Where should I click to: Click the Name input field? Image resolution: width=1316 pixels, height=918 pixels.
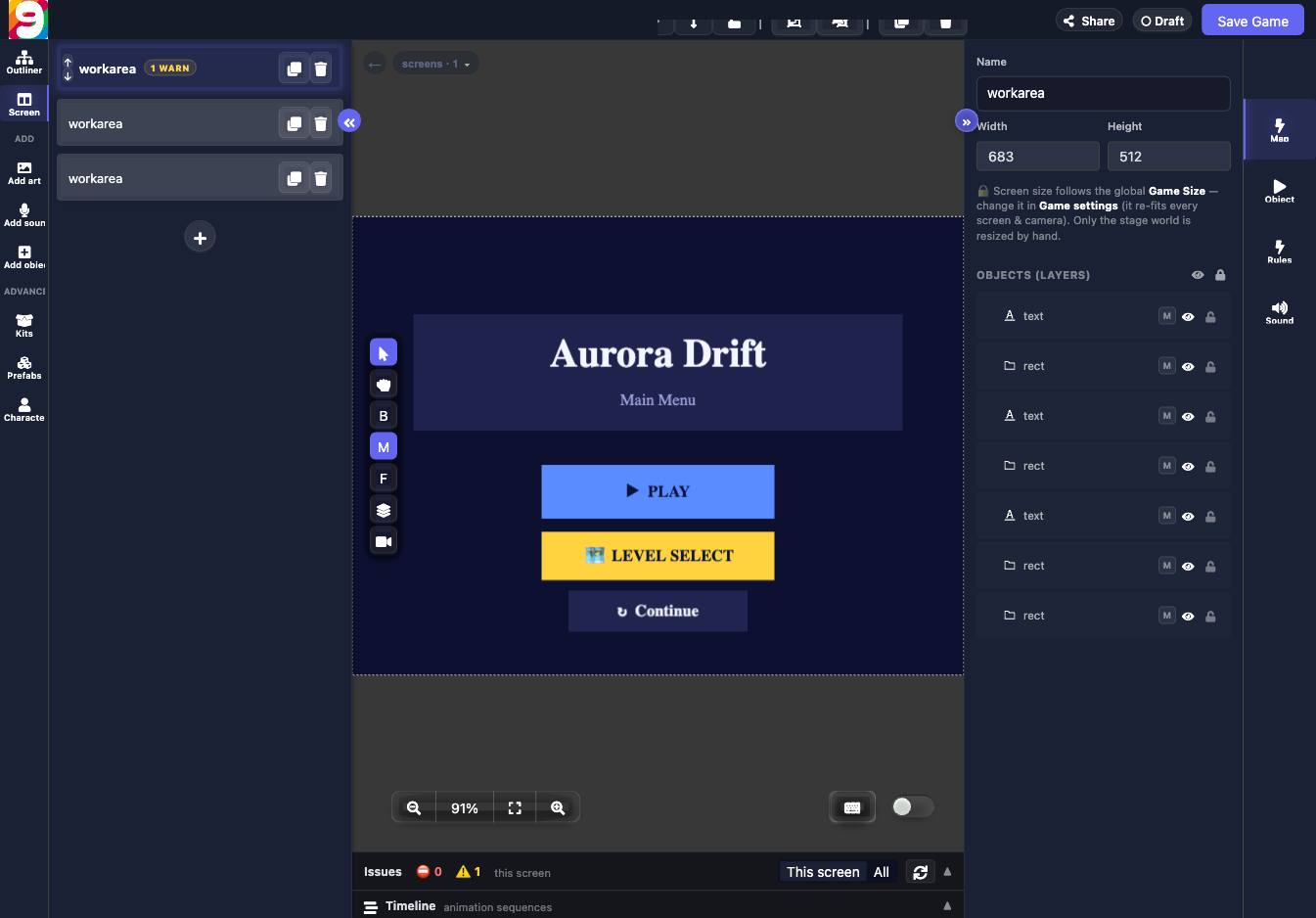tap(1103, 93)
